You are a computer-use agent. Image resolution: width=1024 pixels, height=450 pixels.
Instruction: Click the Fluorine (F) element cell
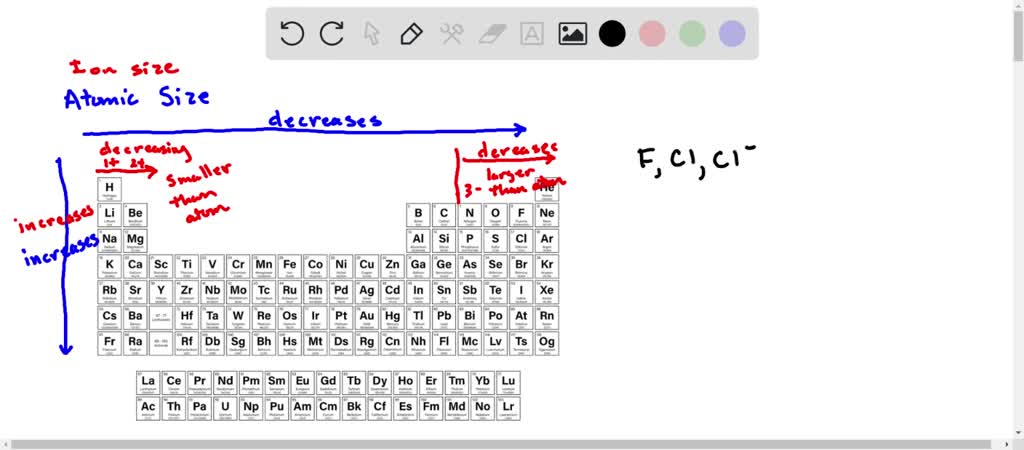point(521,215)
